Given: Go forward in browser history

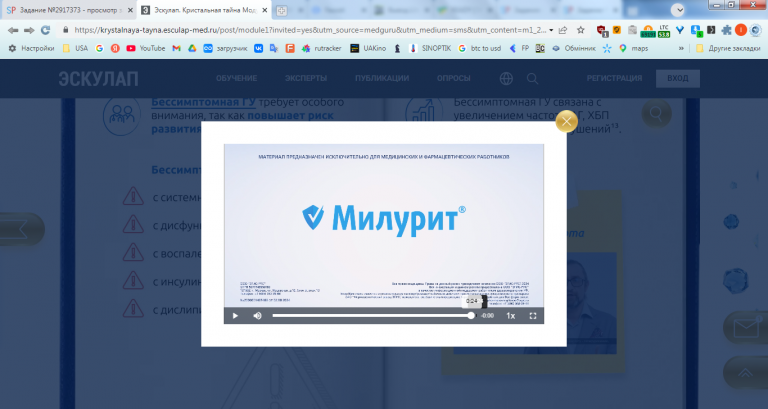Looking at the screenshot, I should 29,30.
